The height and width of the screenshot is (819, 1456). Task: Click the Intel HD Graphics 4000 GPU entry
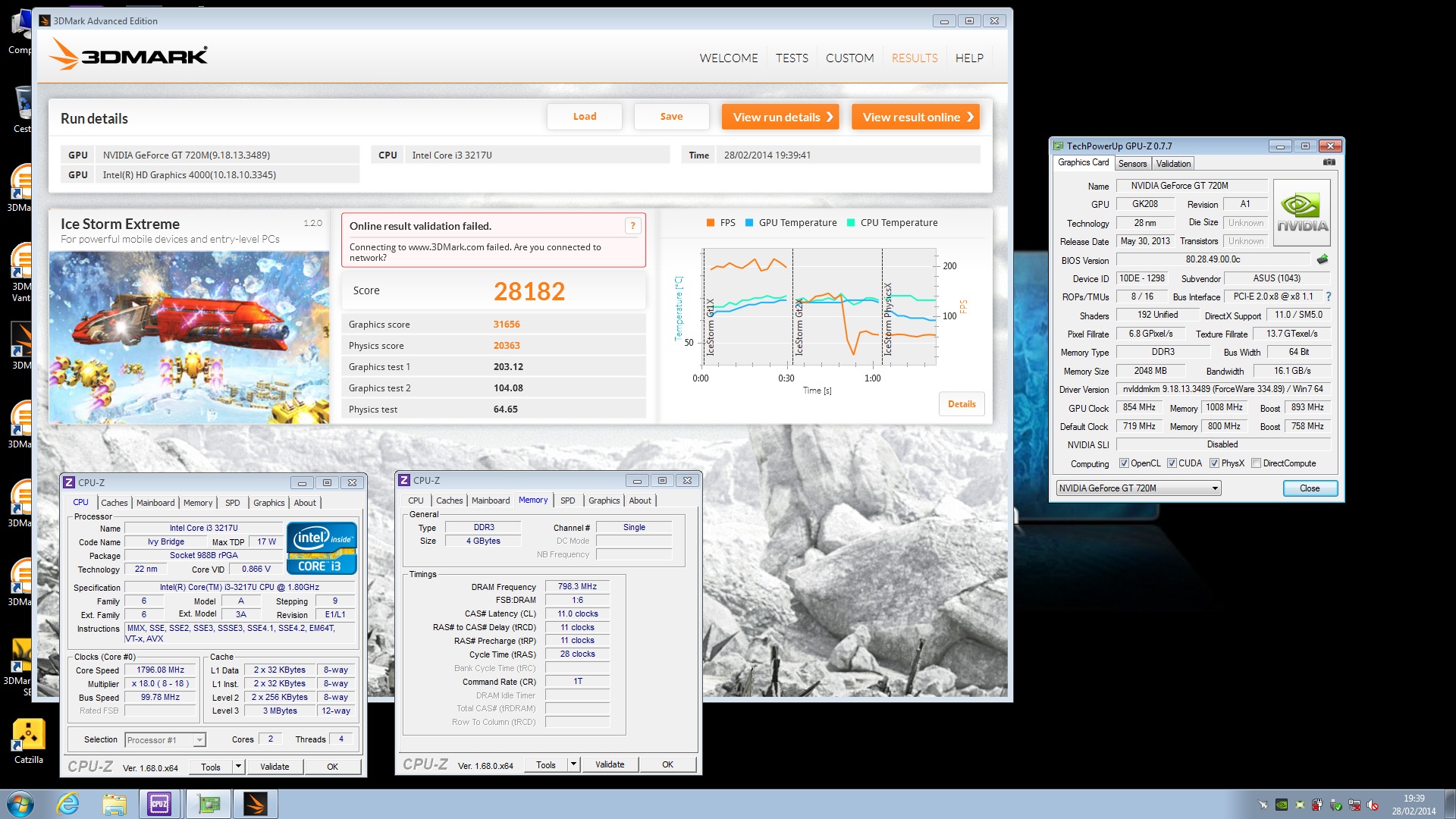point(210,174)
